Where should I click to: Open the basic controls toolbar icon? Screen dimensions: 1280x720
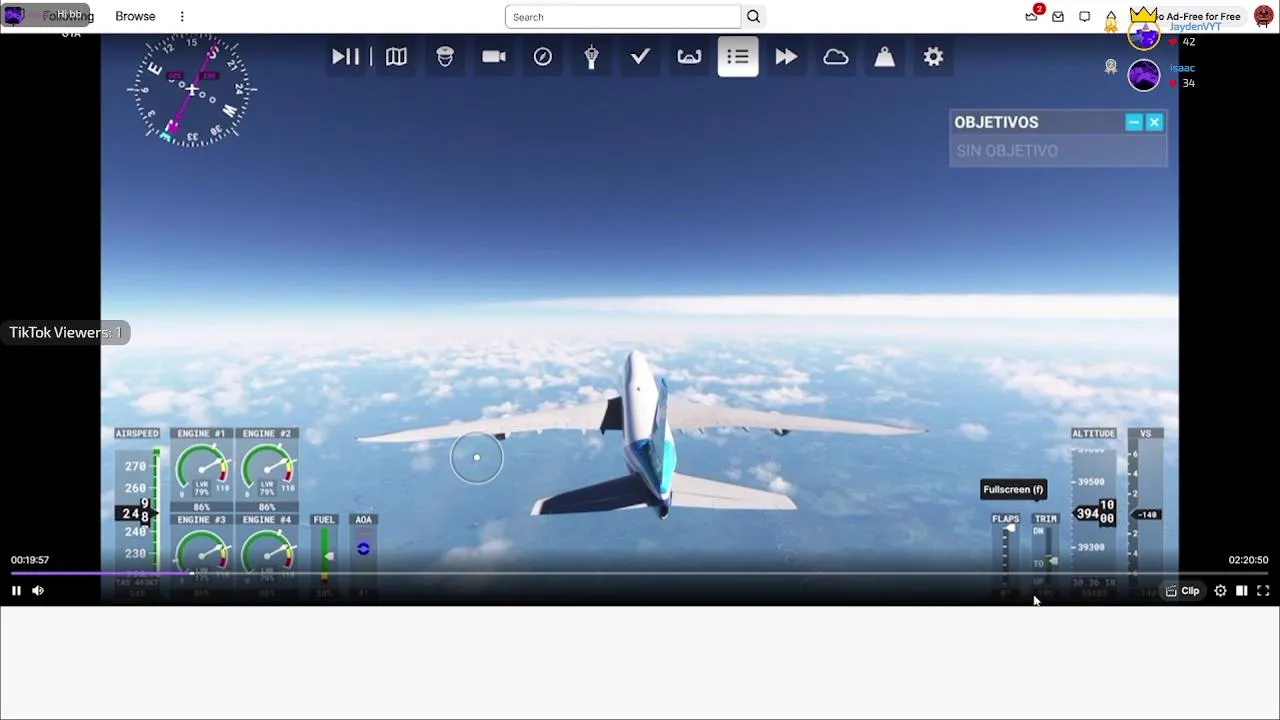coord(689,57)
